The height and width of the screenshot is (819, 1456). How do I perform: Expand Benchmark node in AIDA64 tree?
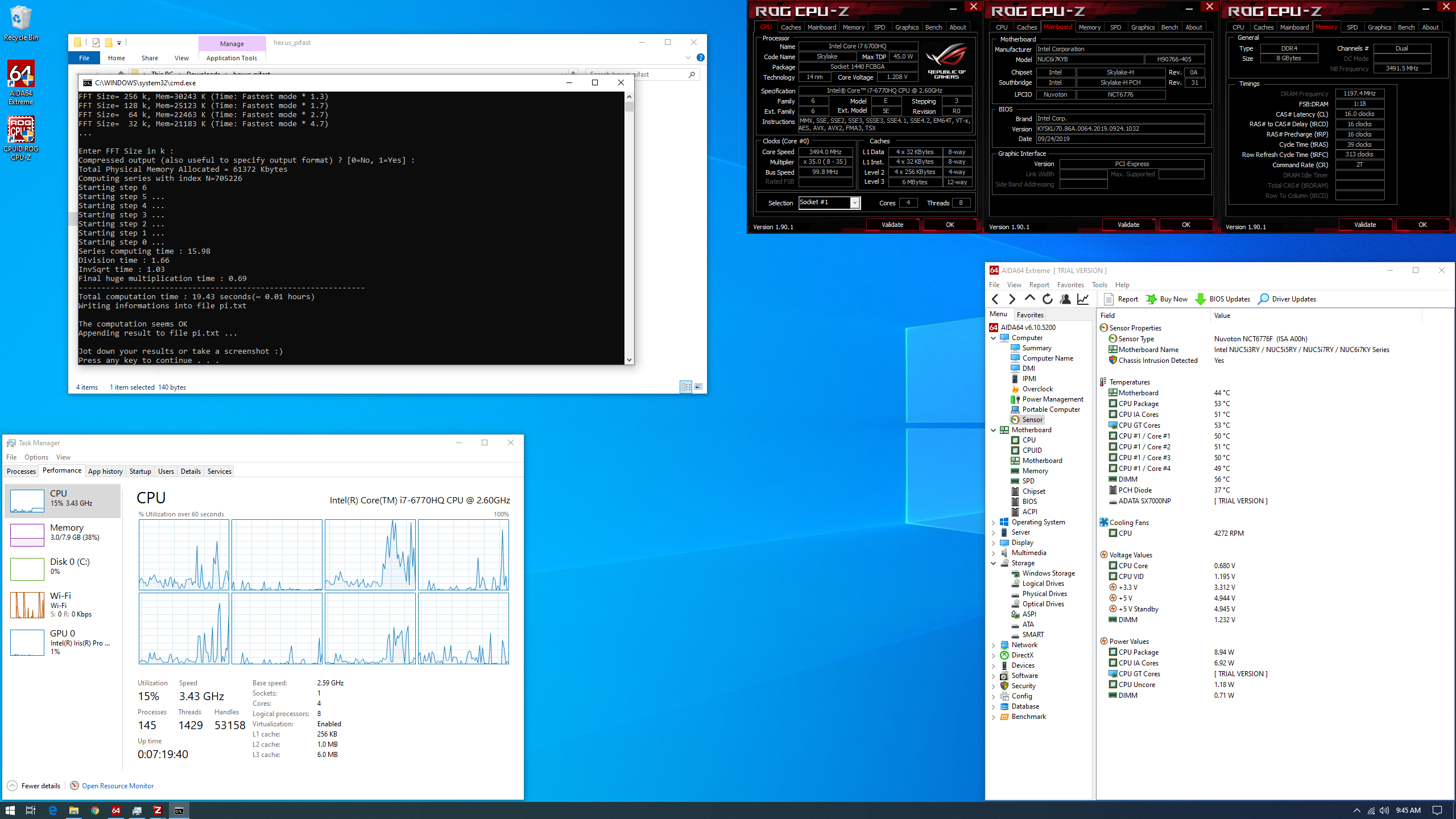994,717
